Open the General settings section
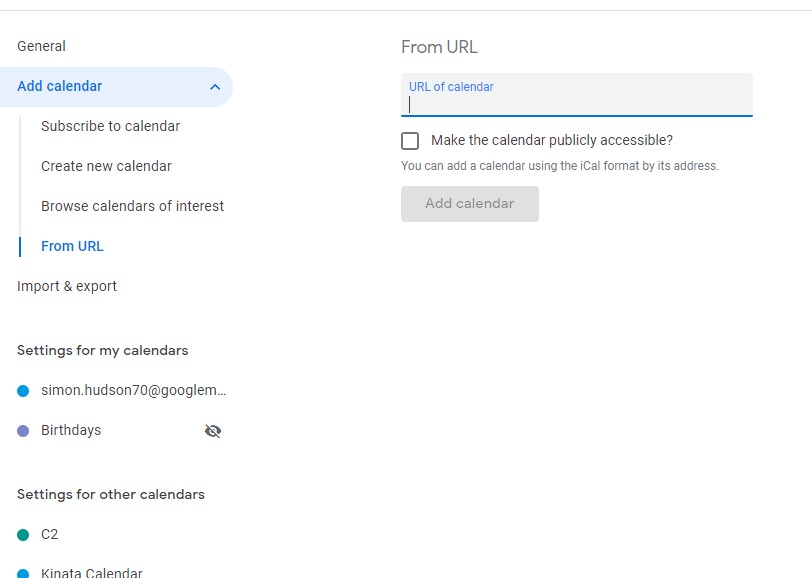The image size is (812, 578). click(41, 46)
